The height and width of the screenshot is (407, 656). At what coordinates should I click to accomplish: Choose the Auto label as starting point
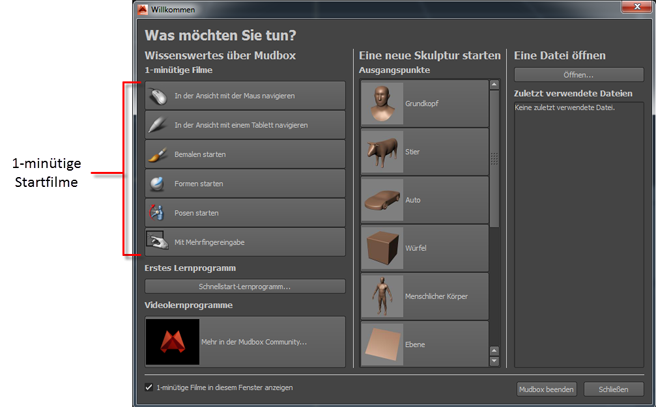[413, 200]
